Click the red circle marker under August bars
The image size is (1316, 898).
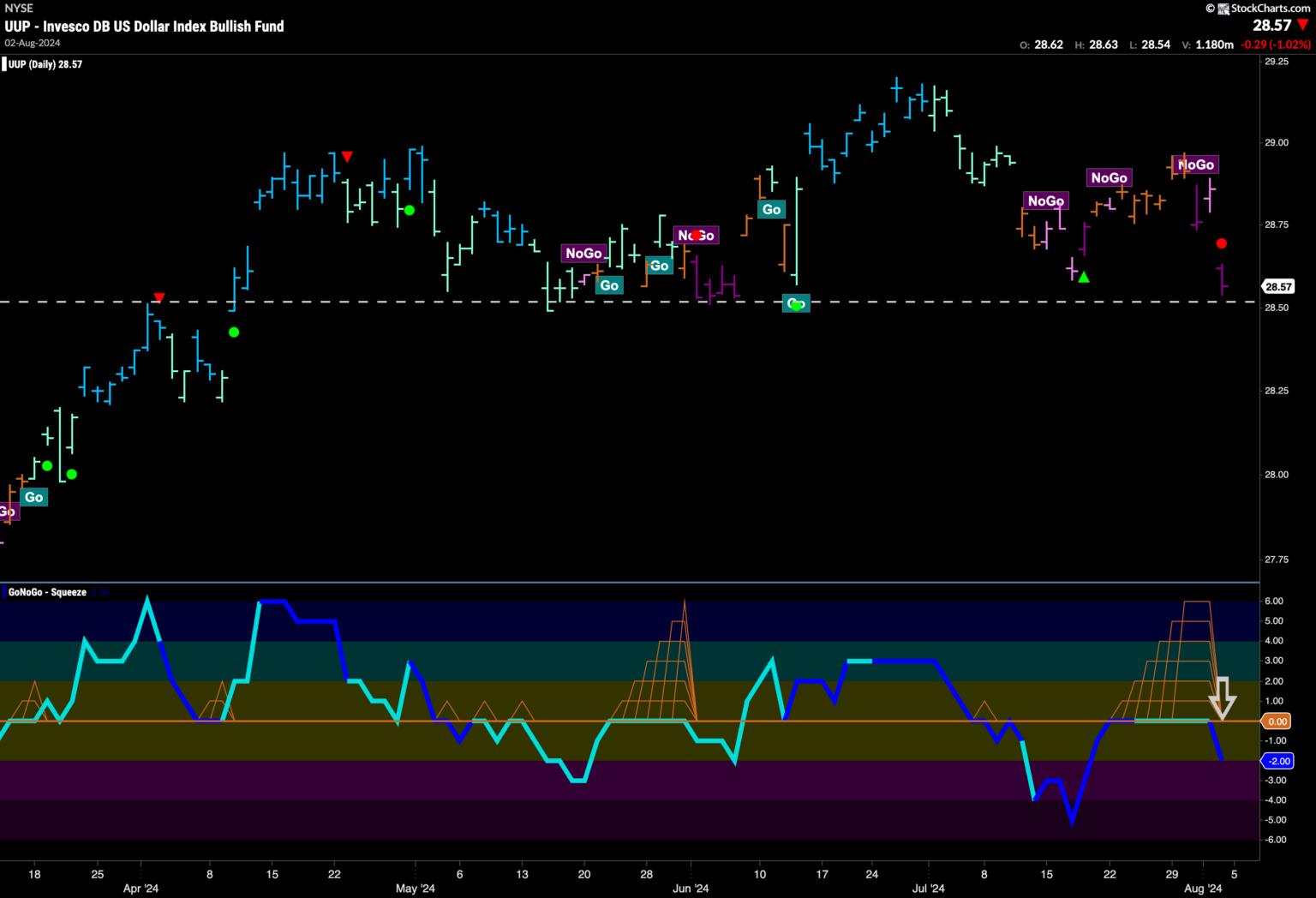coord(1223,243)
